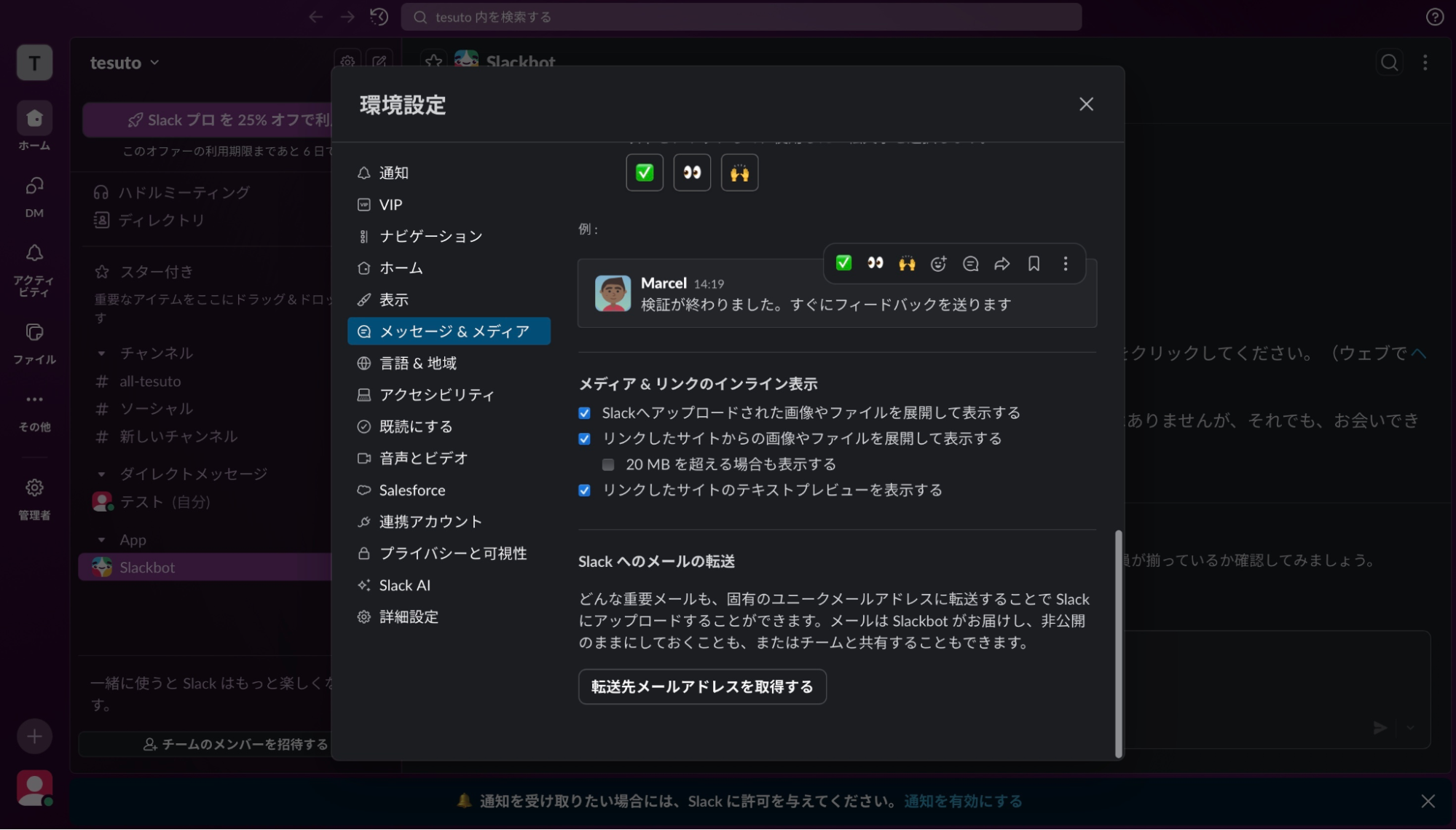Reply in thread to Marcel's message
This screenshot has height=830, width=1456.
point(970,263)
